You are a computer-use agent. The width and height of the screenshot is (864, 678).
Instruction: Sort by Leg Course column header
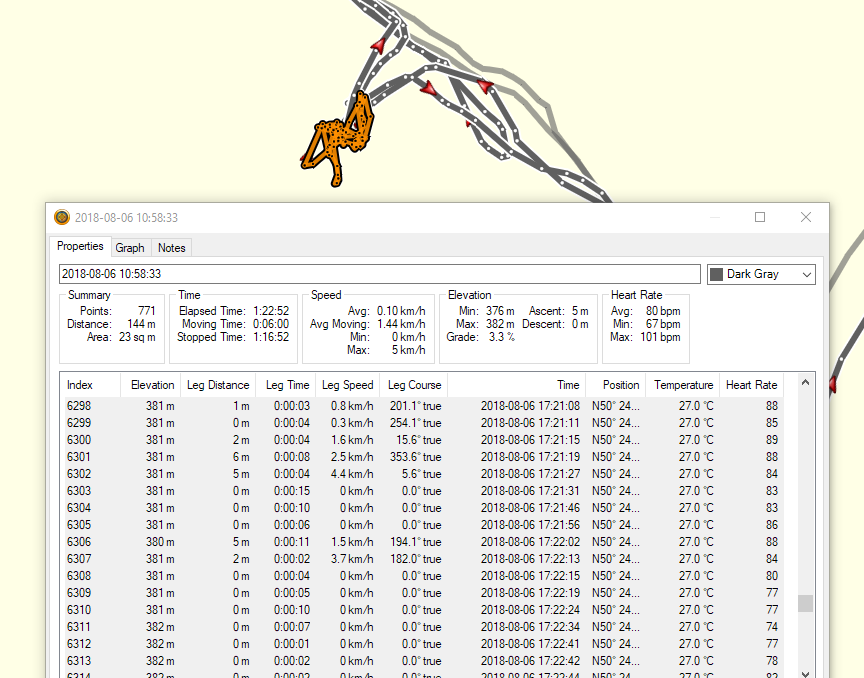pos(414,385)
